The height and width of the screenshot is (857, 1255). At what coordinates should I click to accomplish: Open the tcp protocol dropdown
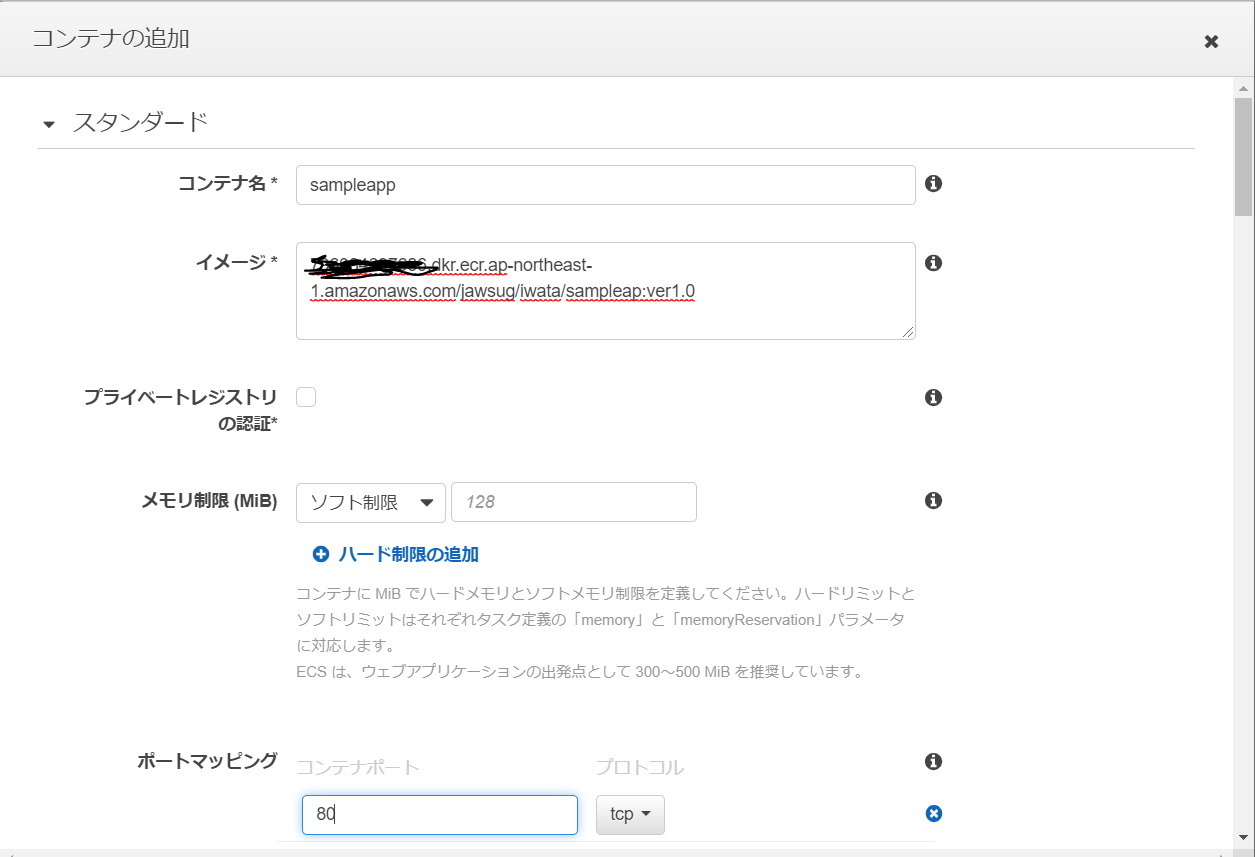coord(629,814)
